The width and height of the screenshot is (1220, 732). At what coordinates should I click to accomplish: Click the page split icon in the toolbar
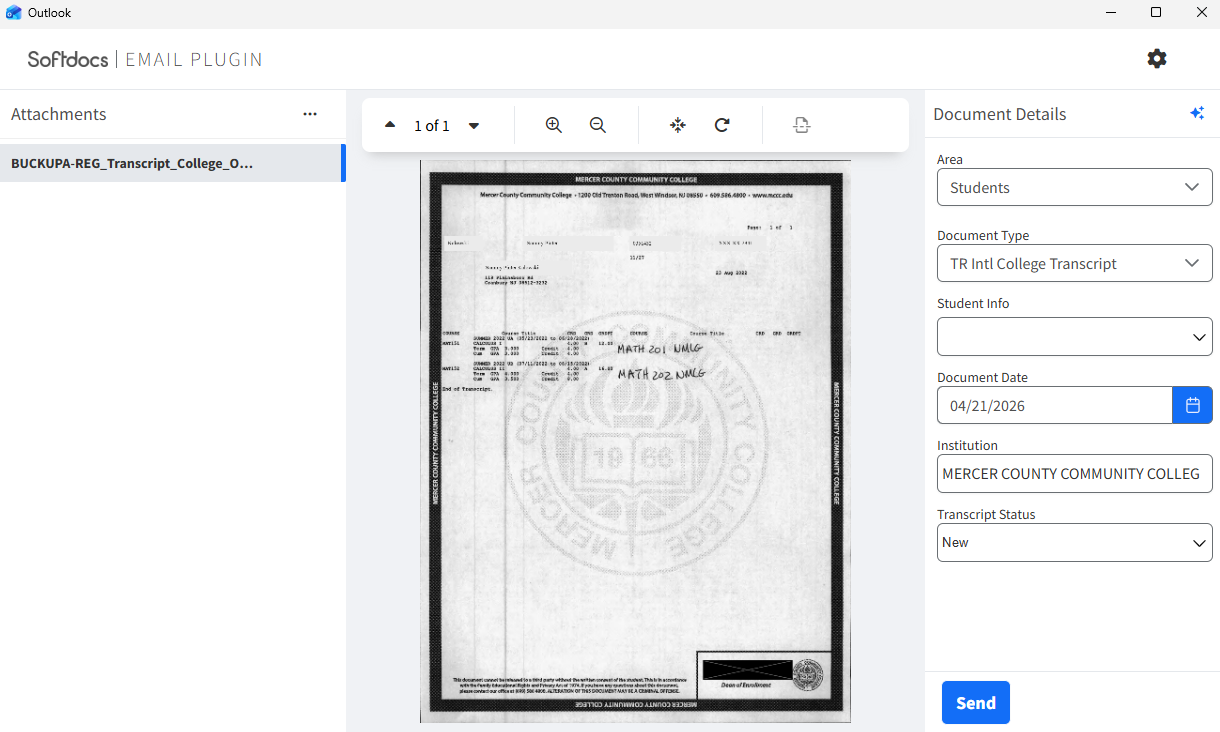(x=801, y=125)
